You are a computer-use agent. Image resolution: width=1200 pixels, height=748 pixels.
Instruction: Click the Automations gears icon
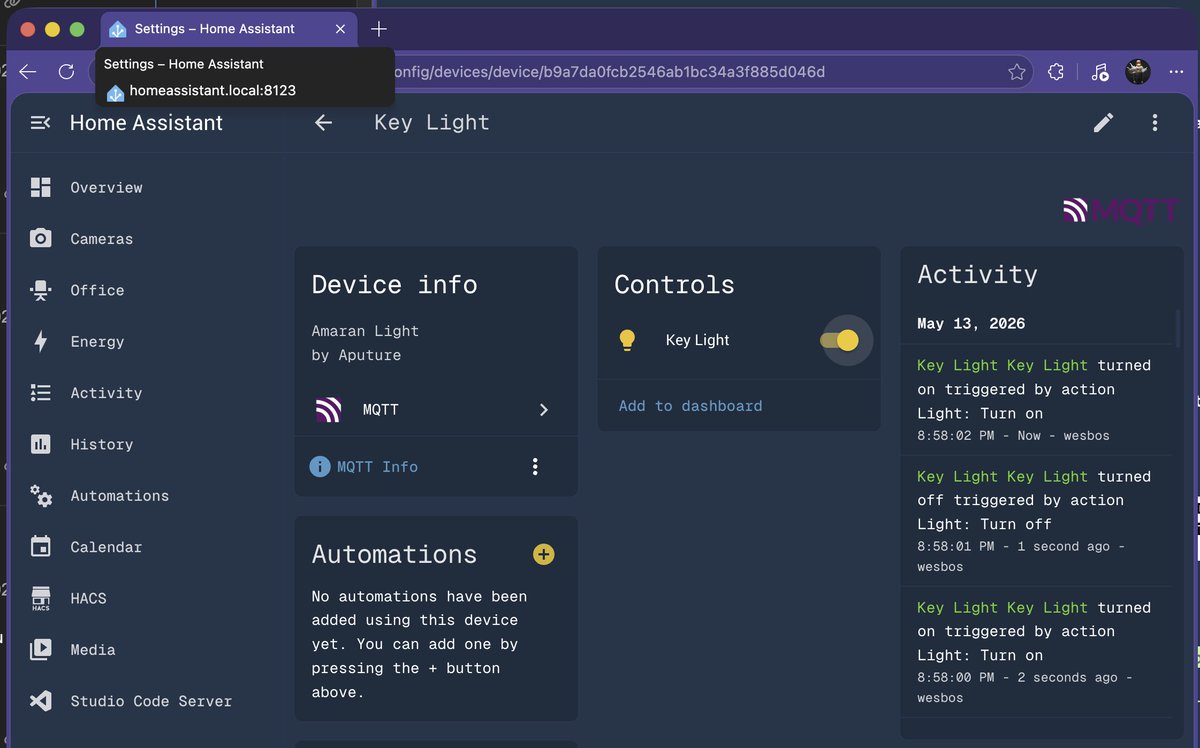(x=40, y=496)
